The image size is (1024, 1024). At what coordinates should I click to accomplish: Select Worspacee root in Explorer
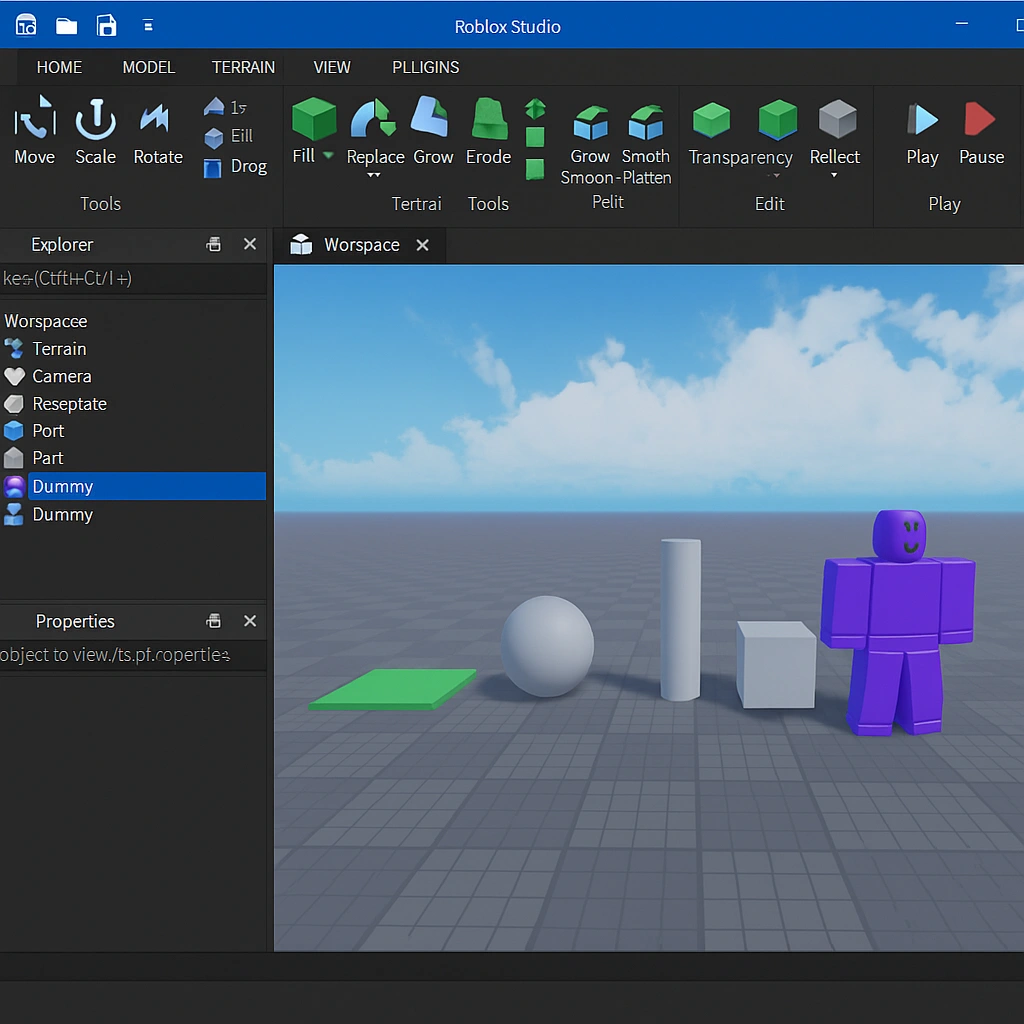coord(46,321)
